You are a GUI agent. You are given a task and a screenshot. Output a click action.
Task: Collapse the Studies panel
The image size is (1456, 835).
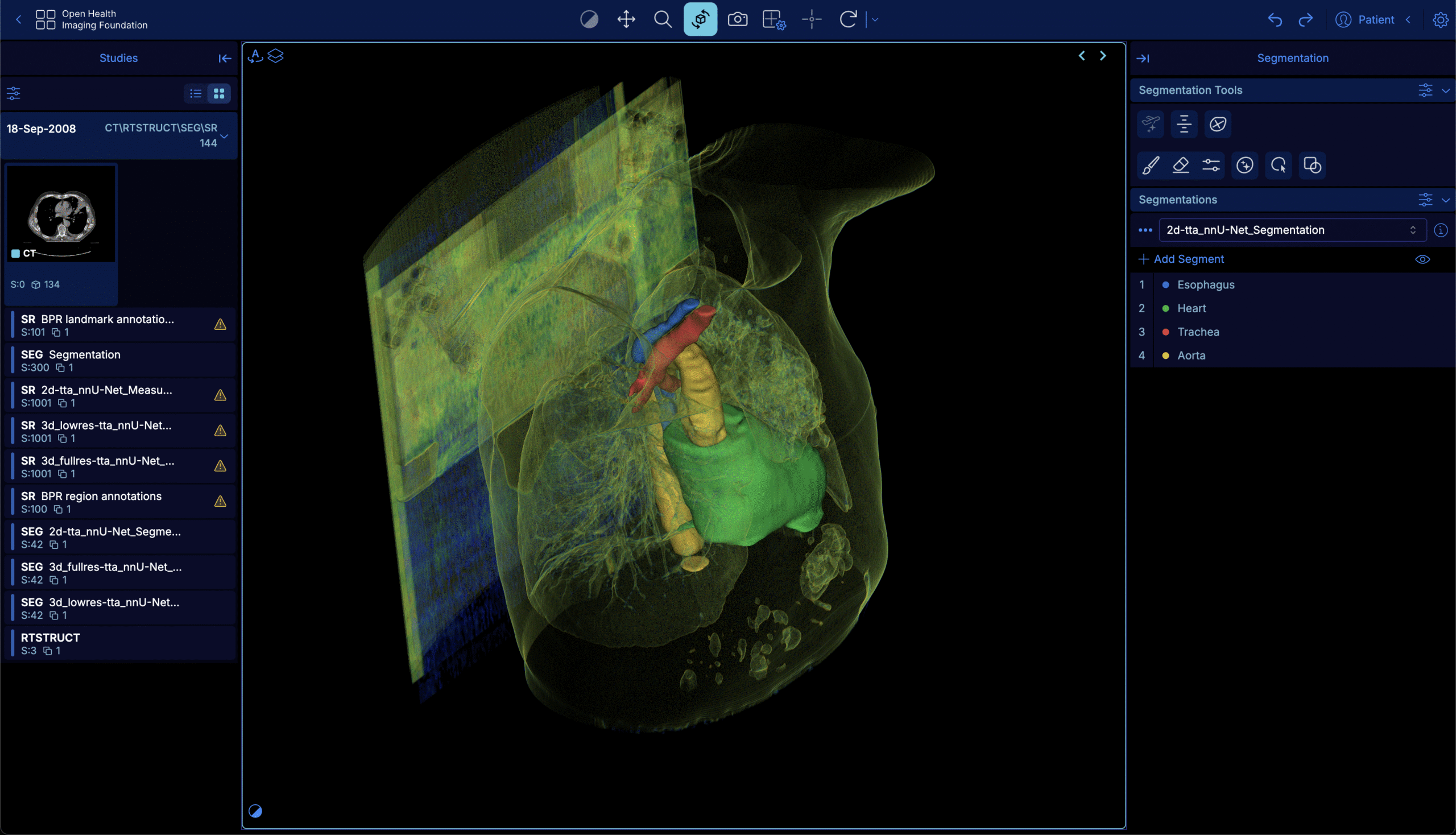(x=224, y=58)
